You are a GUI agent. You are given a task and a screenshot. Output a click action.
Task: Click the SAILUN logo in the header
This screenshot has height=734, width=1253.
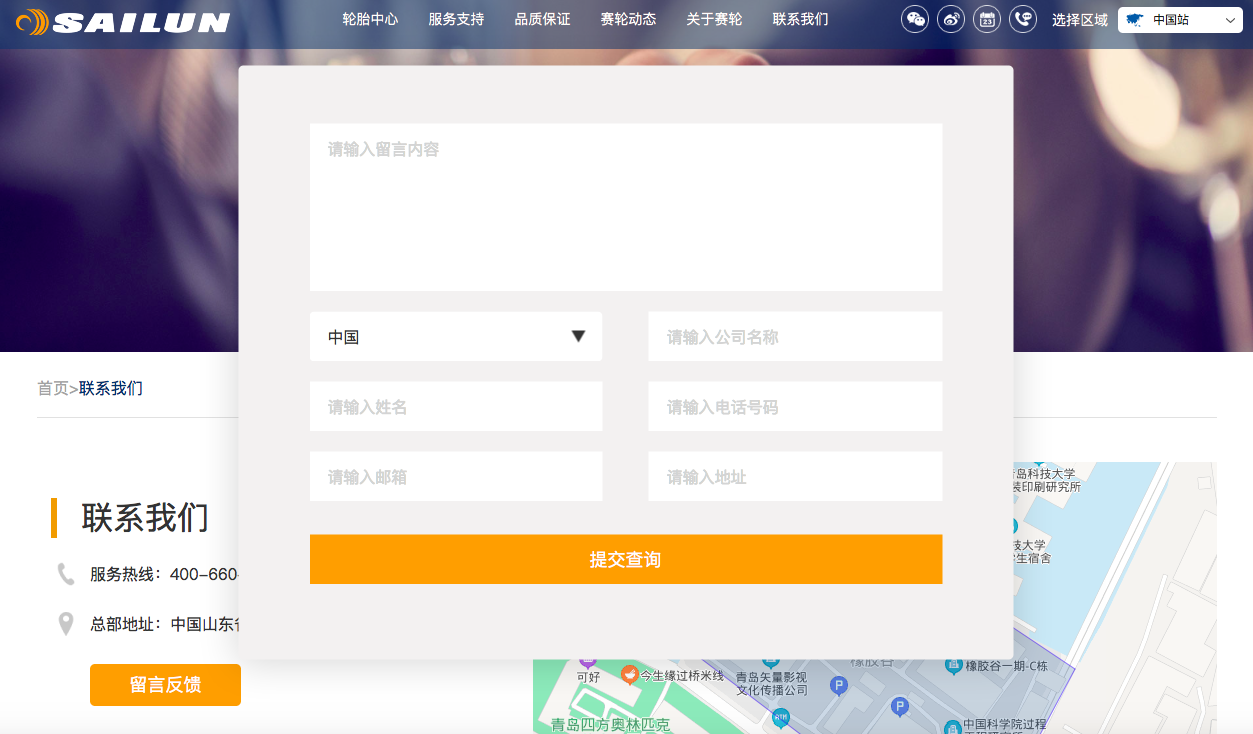click(x=123, y=21)
